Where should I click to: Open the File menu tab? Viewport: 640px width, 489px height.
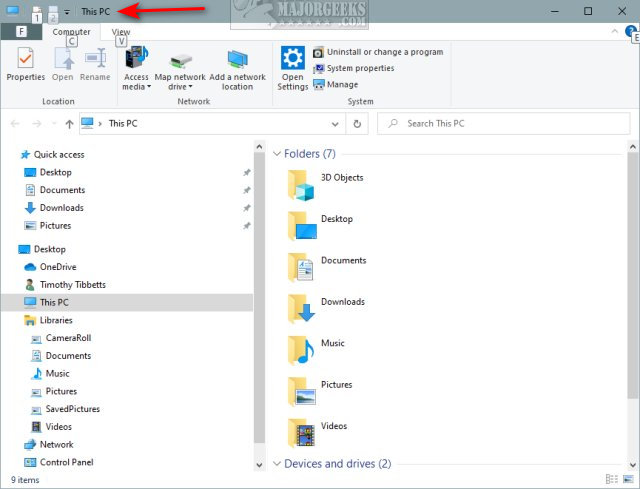pyautogui.click(x=21, y=31)
